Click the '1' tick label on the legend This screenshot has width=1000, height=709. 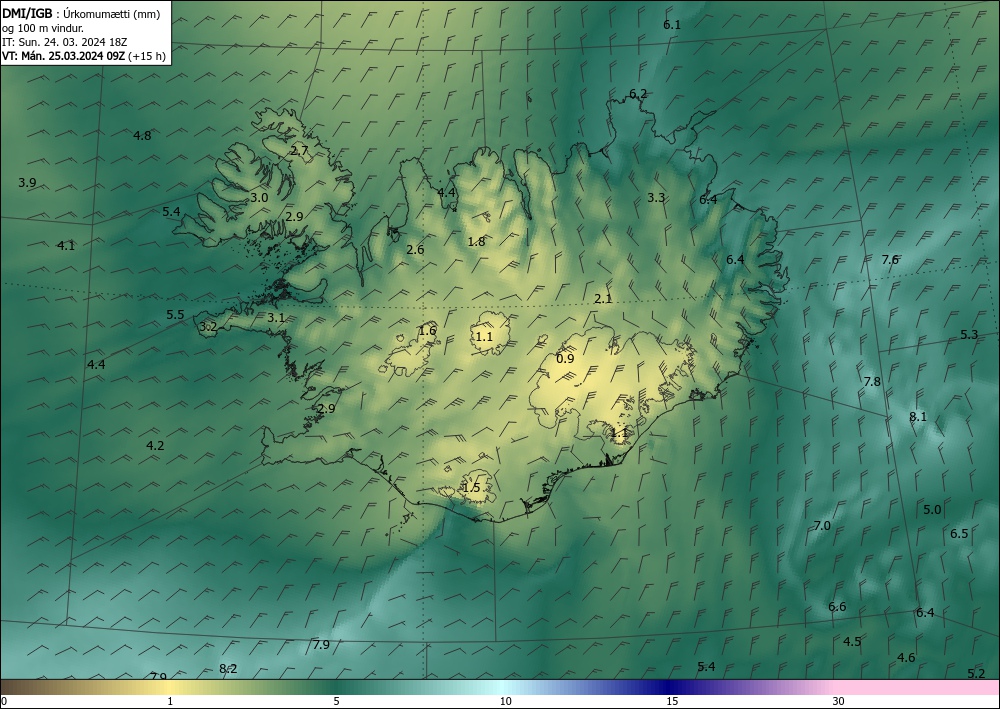click(170, 701)
